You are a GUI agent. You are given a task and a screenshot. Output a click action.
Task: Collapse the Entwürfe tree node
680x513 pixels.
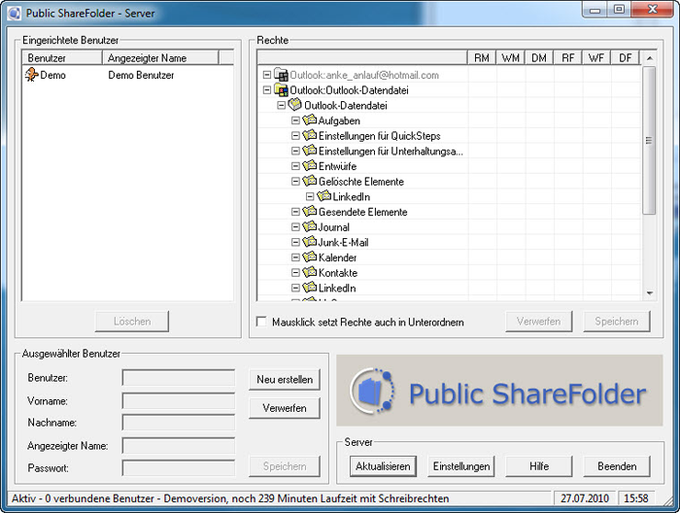pyautogui.click(x=295, y=166)
